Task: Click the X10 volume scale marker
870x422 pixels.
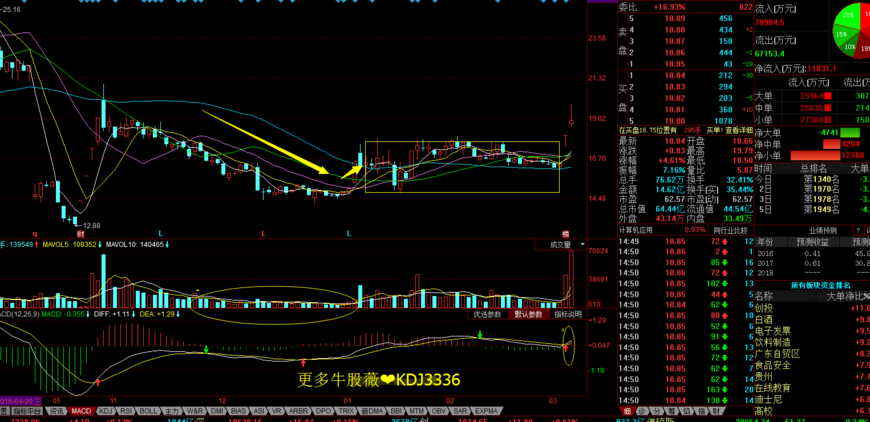Action: pyautogui.click(x=594, y=304)
